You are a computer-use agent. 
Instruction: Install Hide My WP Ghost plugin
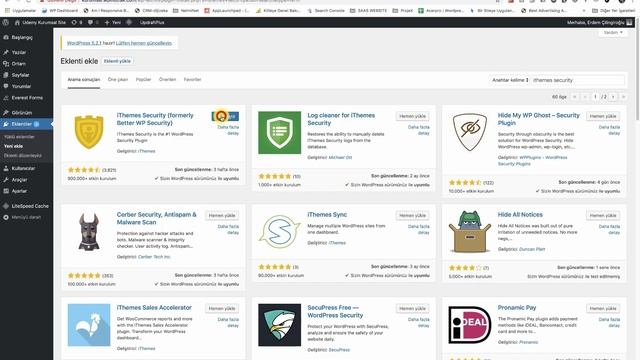coord(603,116)
